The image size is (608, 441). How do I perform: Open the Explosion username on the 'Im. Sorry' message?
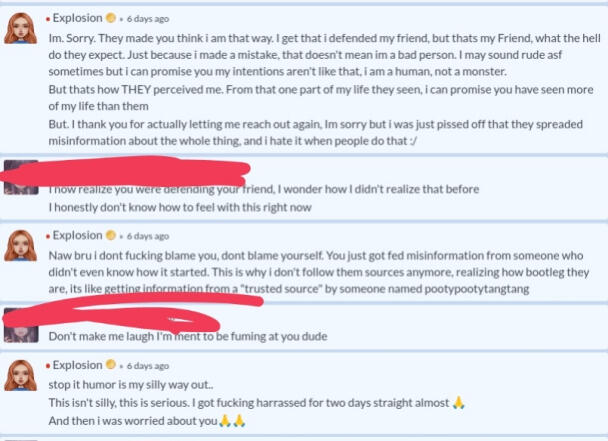click(78, 18)
